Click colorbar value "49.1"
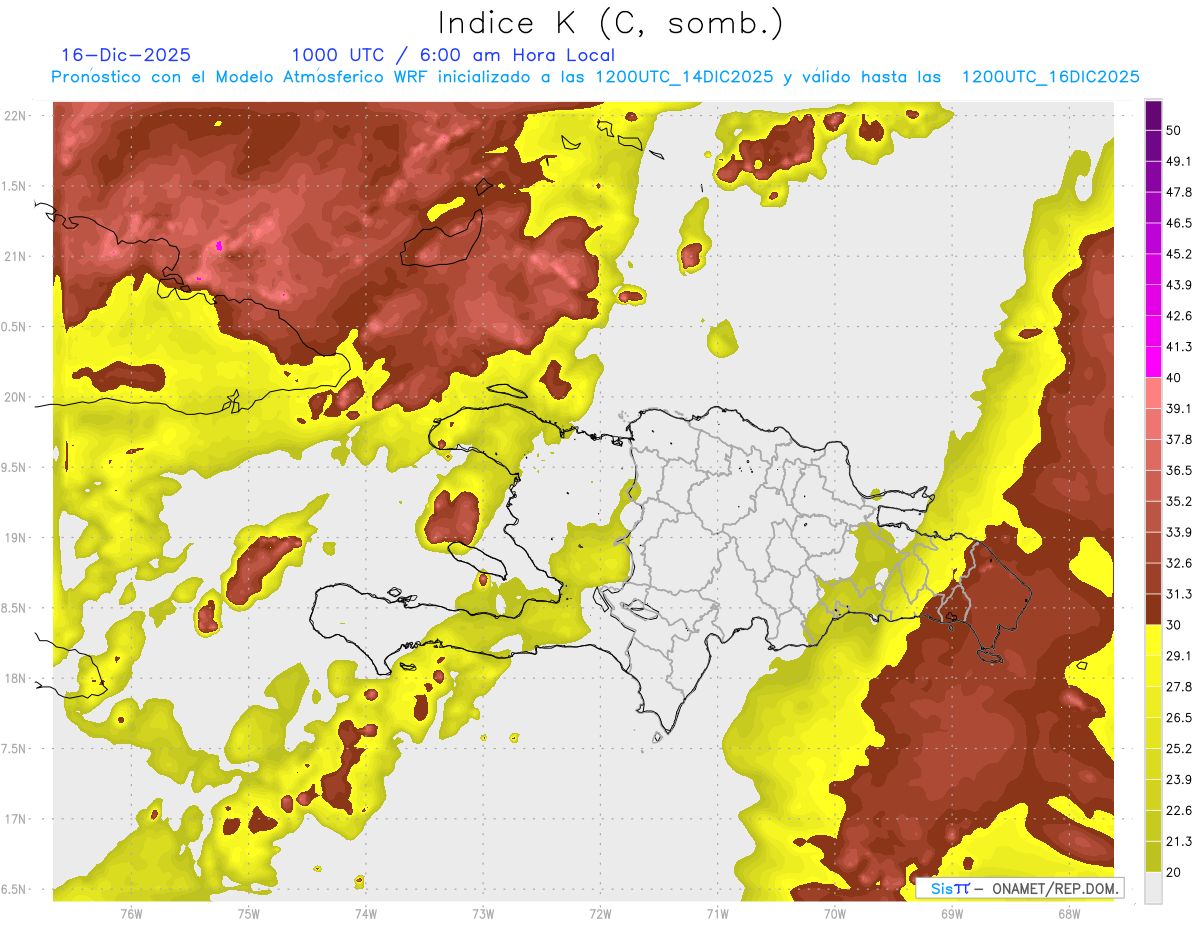1200x927 pixels. (x=1179, y=161)
